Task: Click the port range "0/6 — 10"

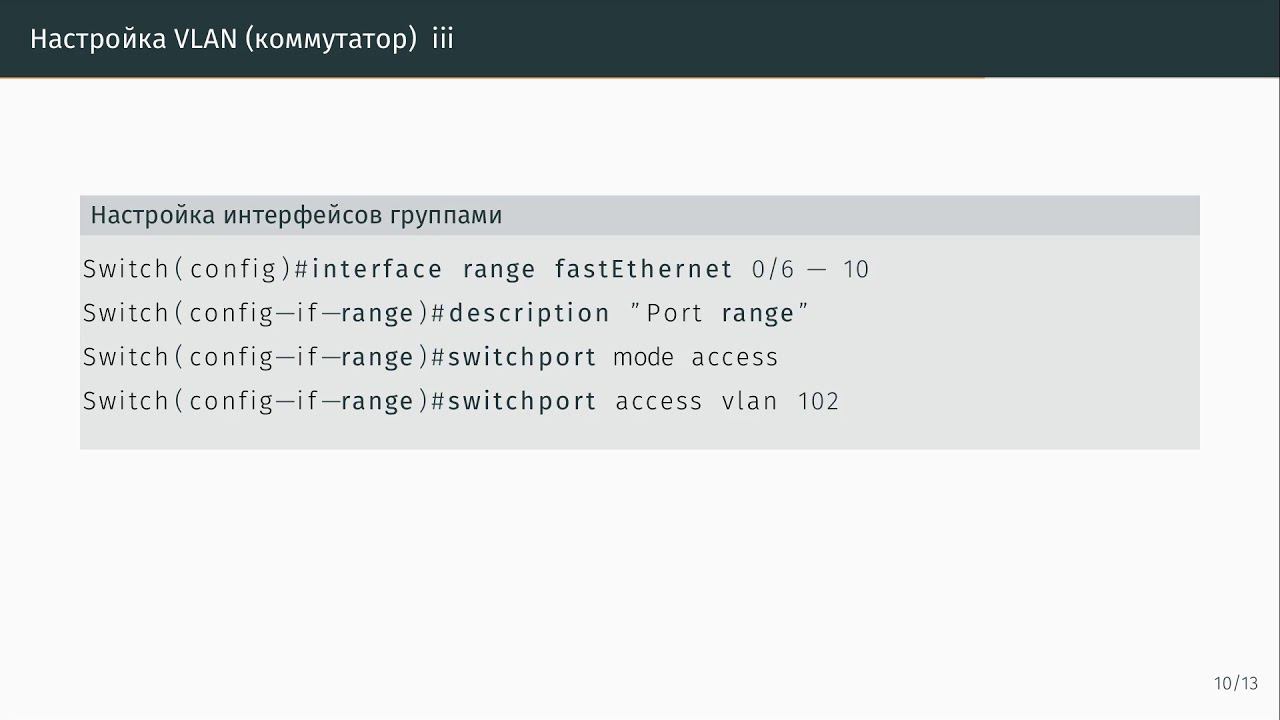Action: 810,269
